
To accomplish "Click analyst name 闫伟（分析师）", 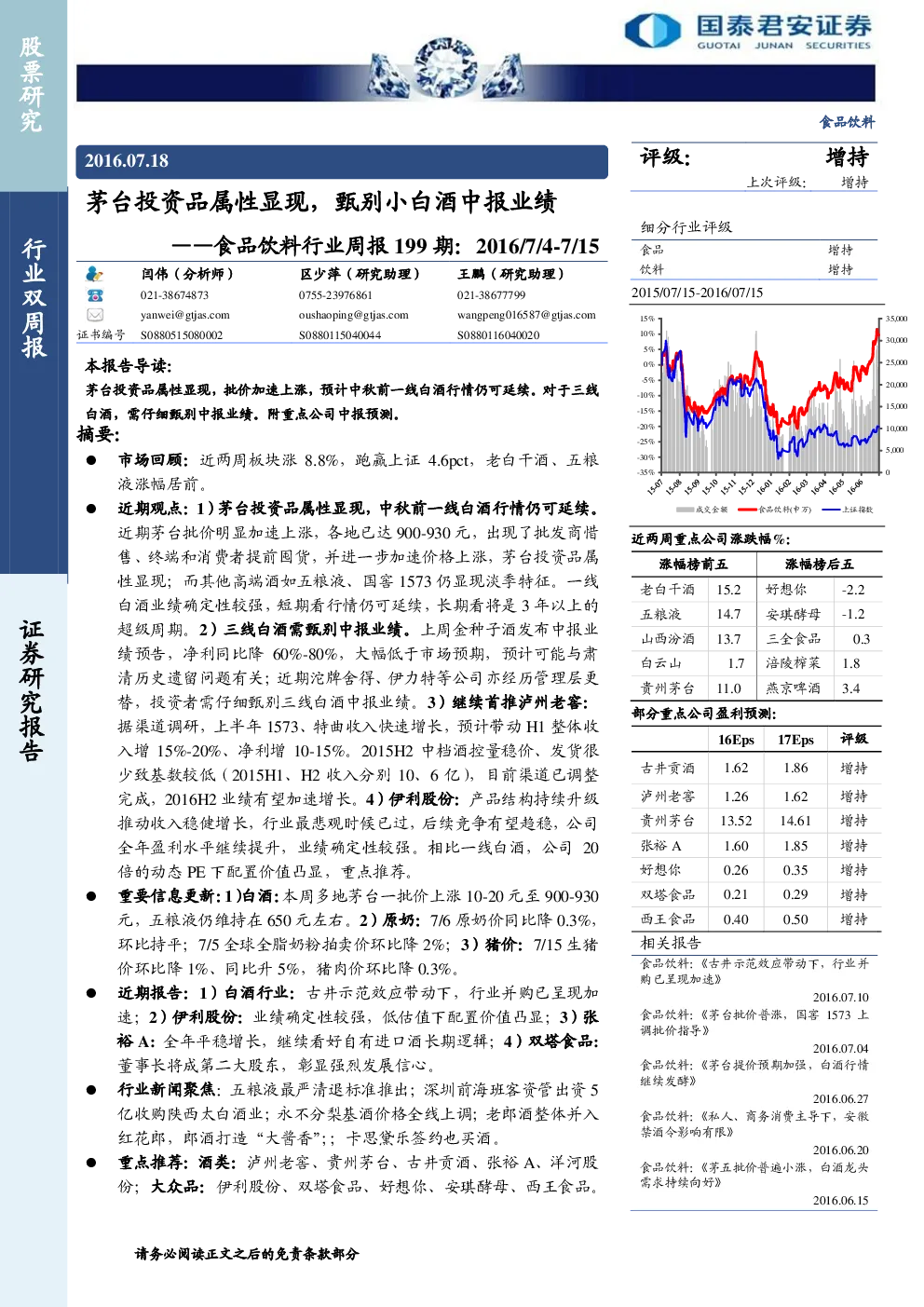I will (187, 274).
